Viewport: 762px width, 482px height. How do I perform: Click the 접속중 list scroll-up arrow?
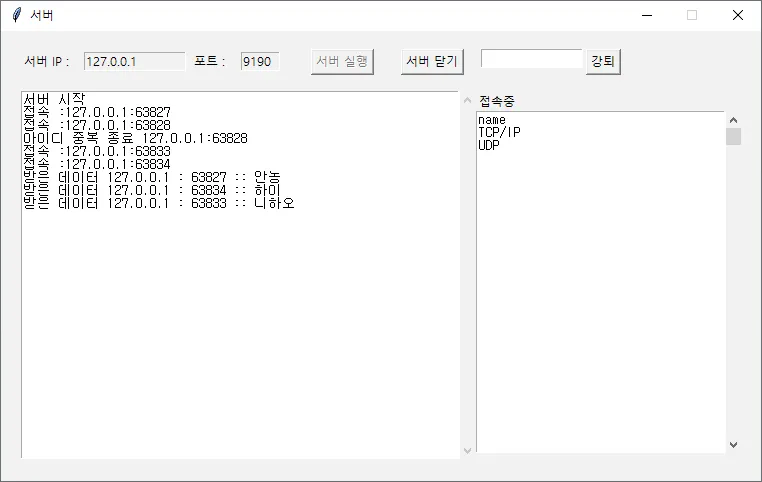[x=733, y=120]
